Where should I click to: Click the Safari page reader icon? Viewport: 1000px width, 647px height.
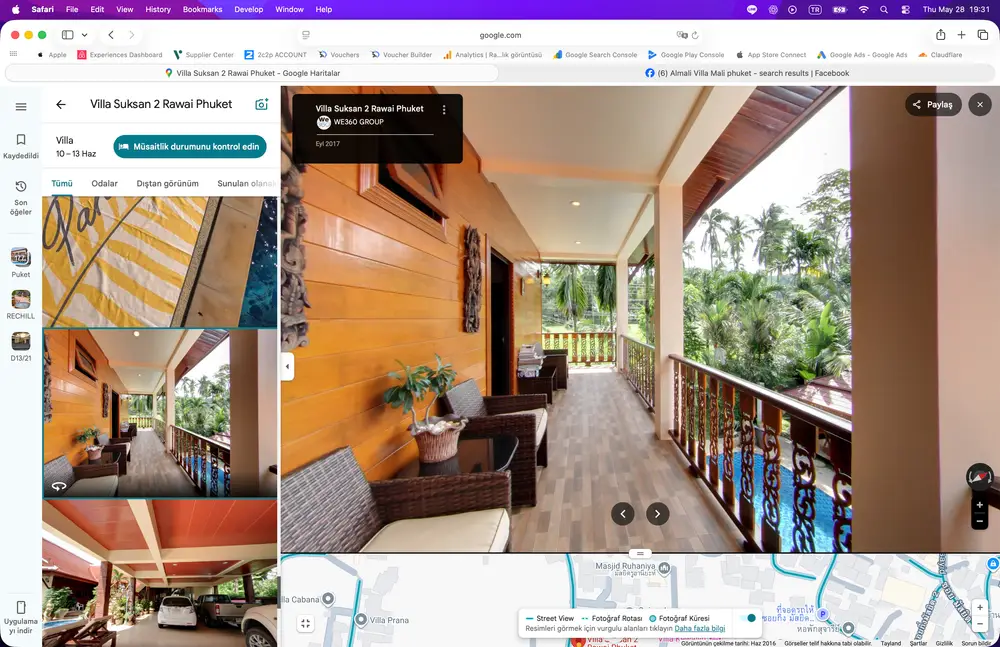tap(305, 35)
